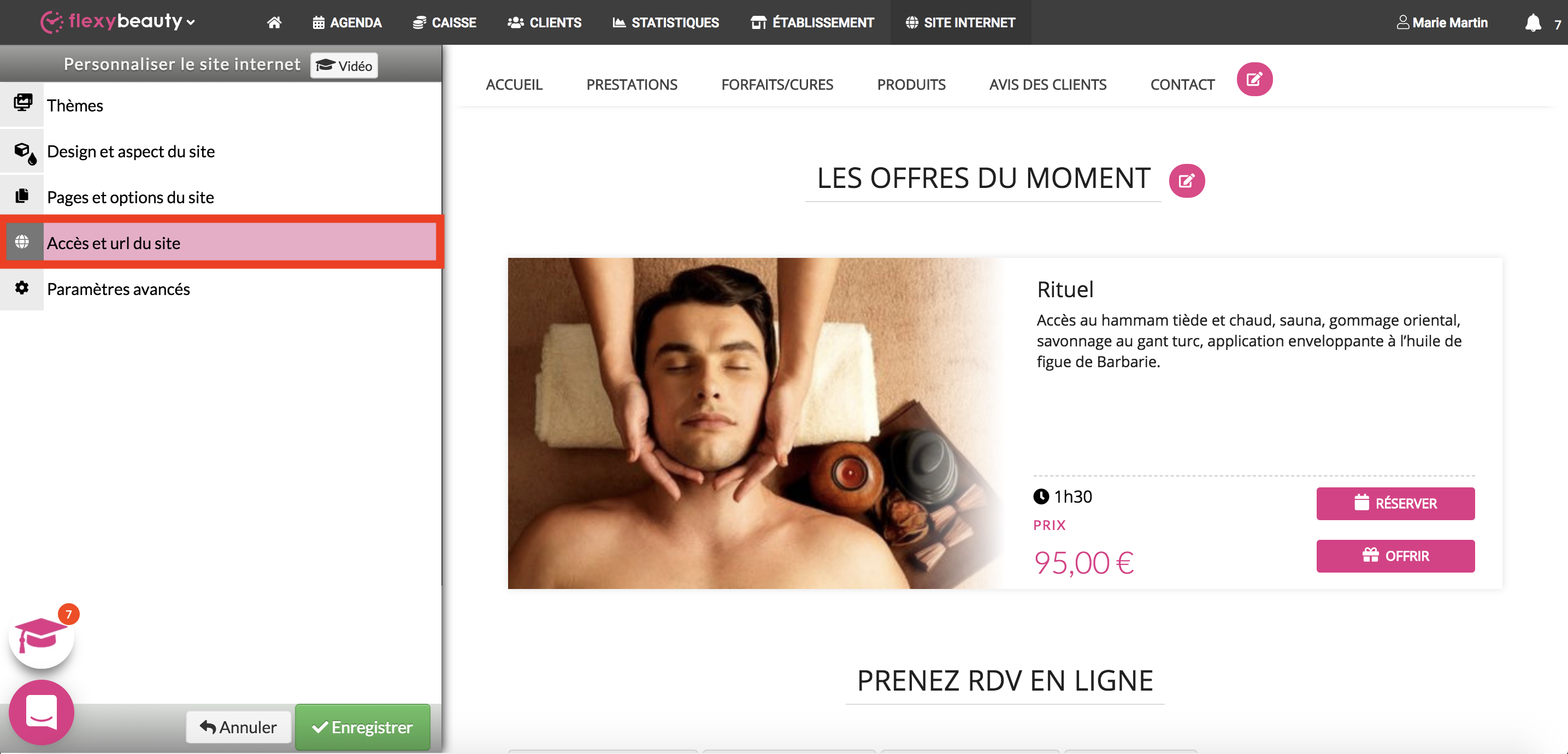Click the Rituel massage photo
This screenshot has width=1568, height=754.
click(755, 423)
